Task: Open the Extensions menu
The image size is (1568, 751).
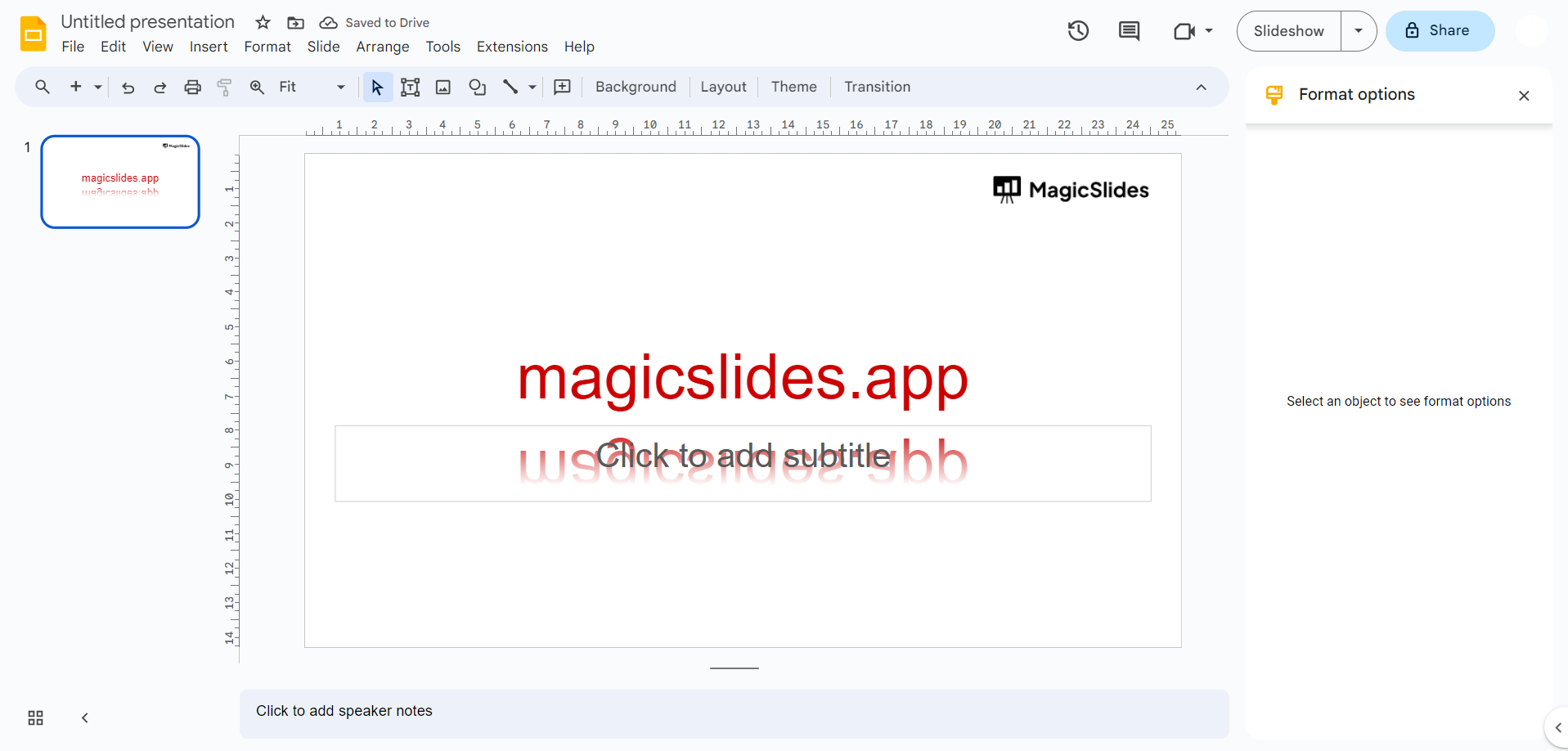Action: (x=512, y=47)
